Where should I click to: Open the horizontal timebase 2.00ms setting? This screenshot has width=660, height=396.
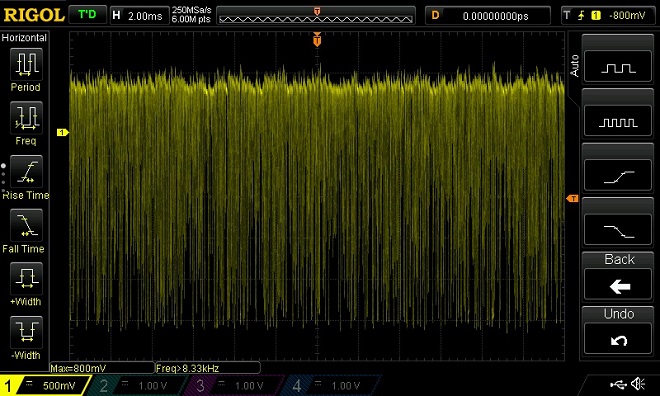pos(139,16)
